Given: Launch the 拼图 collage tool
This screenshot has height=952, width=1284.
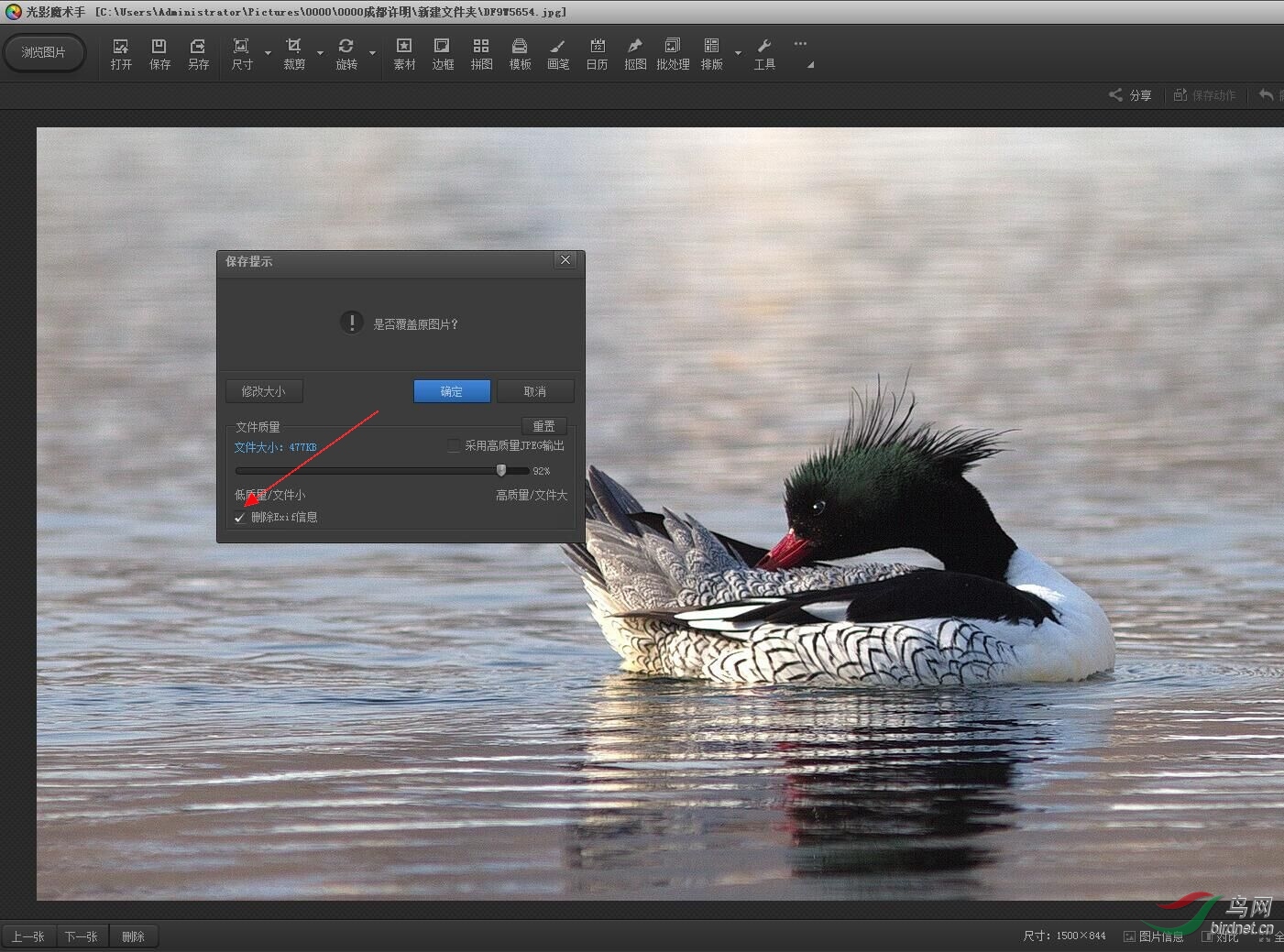Looking at the screenshot, I should coord(481,53).
